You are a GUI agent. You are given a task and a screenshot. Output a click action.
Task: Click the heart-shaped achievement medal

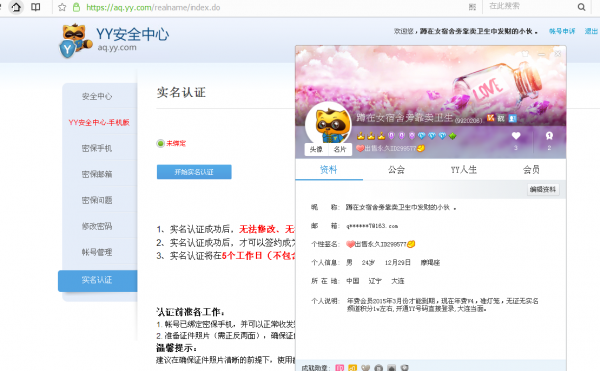point(365,368)
